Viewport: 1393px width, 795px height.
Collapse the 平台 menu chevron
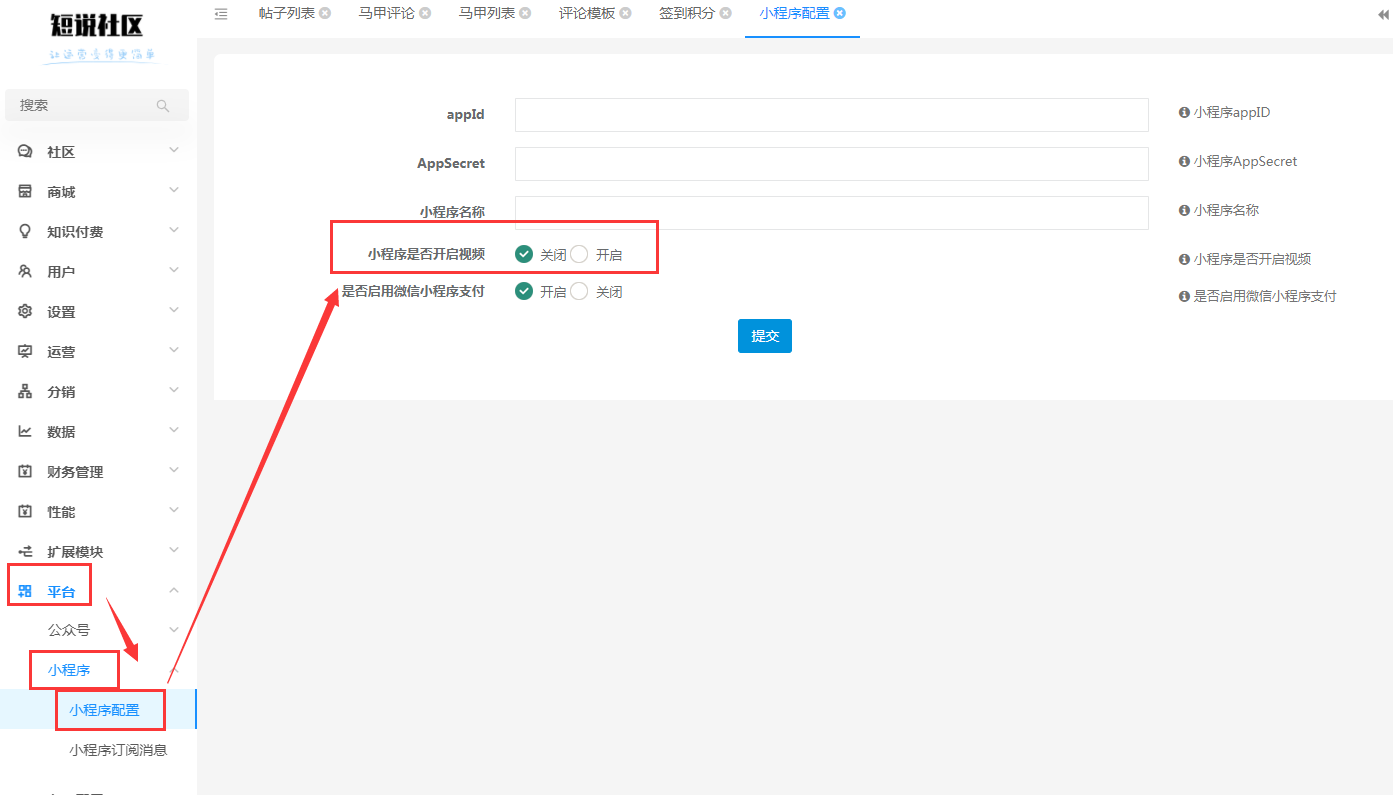click(174, 590)
